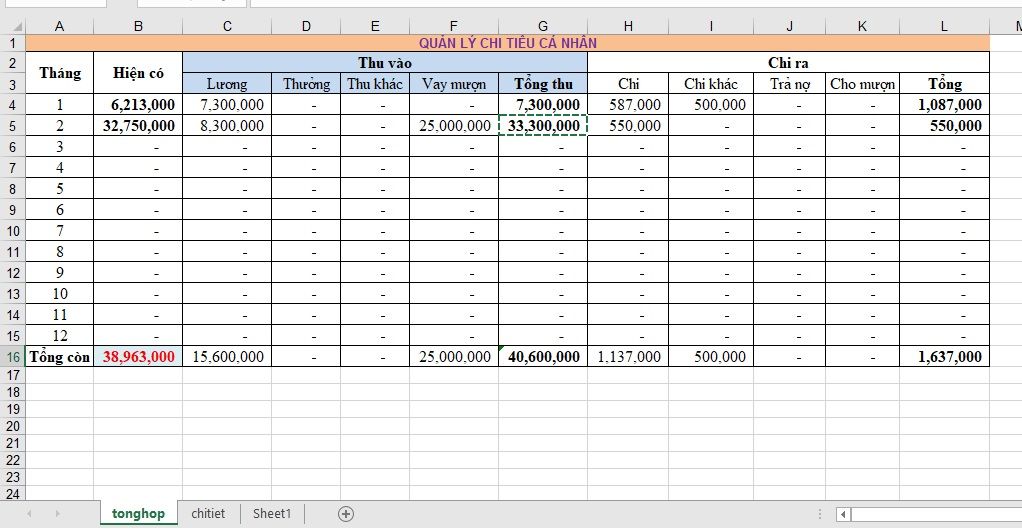The image size is (1022, 532).
Task: Select column G header
Action: click(x=542, y=26)
